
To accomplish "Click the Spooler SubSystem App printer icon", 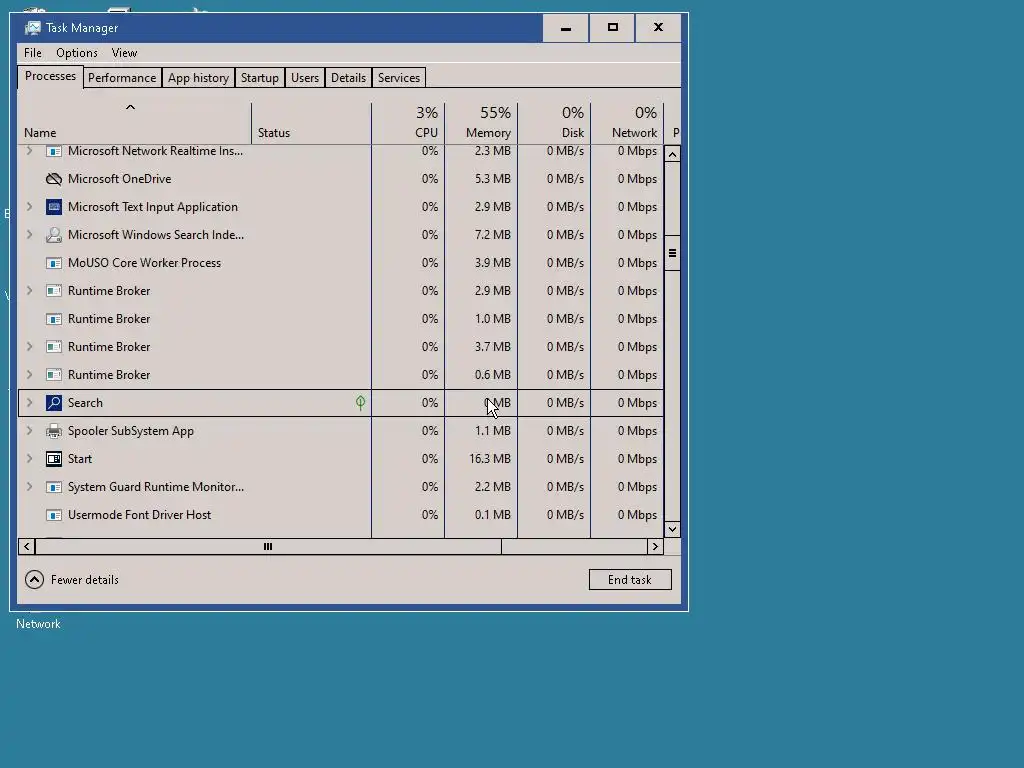I will coord(54,431).
